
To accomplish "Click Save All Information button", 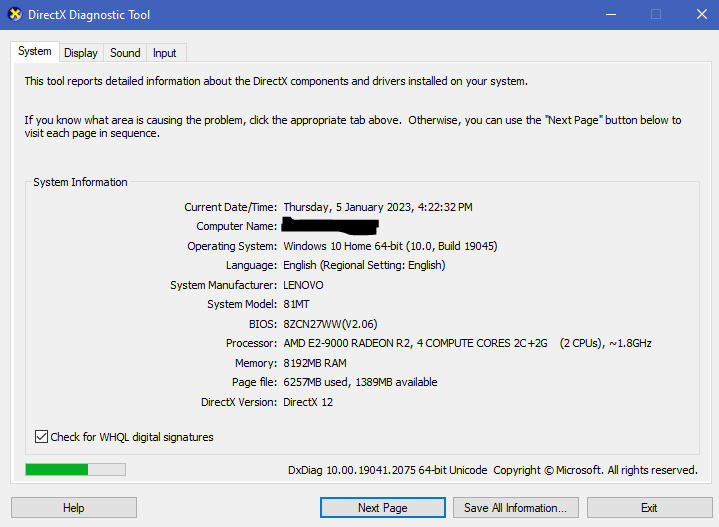I will [515, 508].
